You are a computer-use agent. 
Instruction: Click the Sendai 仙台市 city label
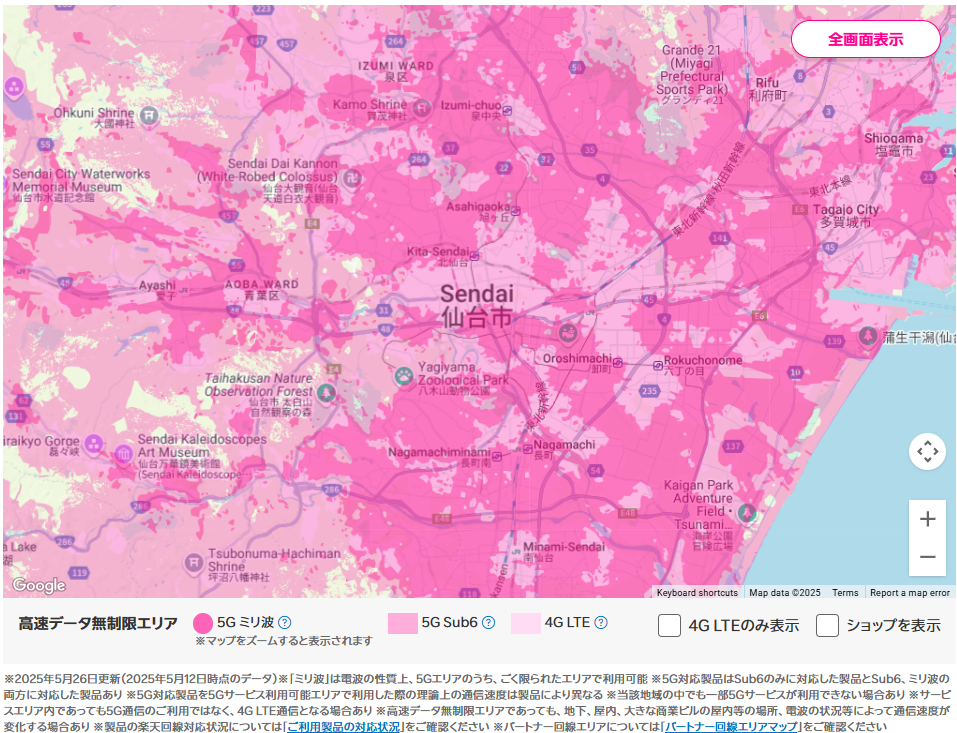tap(477, 305)
